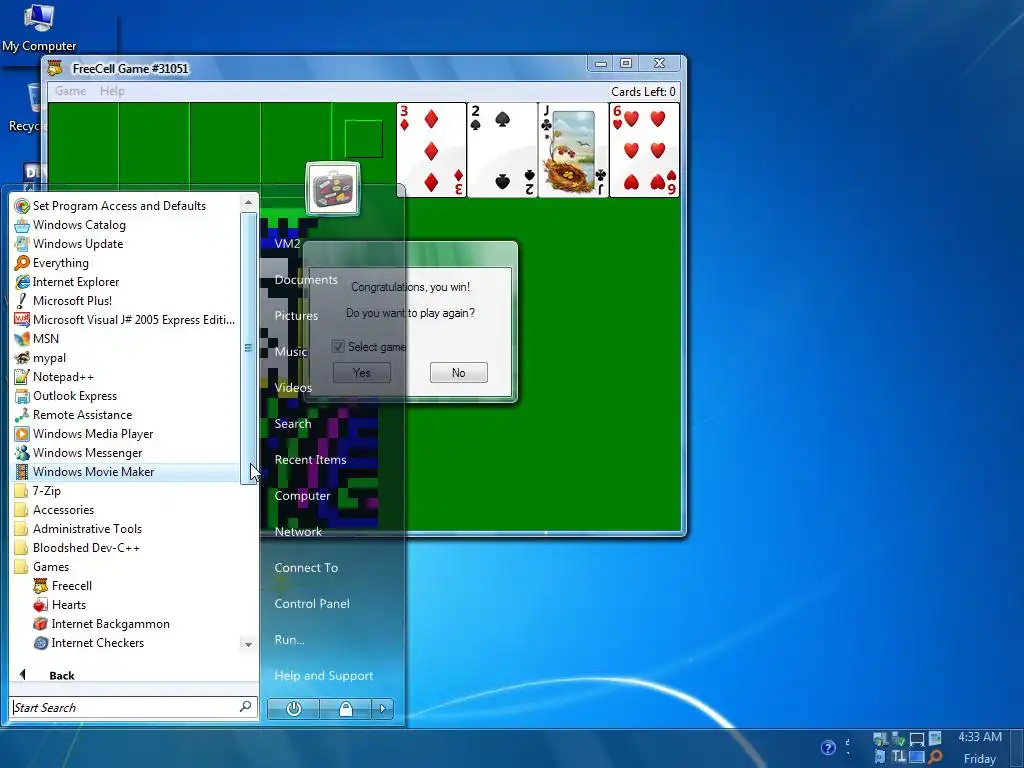Click the programs list scroll-up arrow
1024x768 pixels.
[248, 202]
